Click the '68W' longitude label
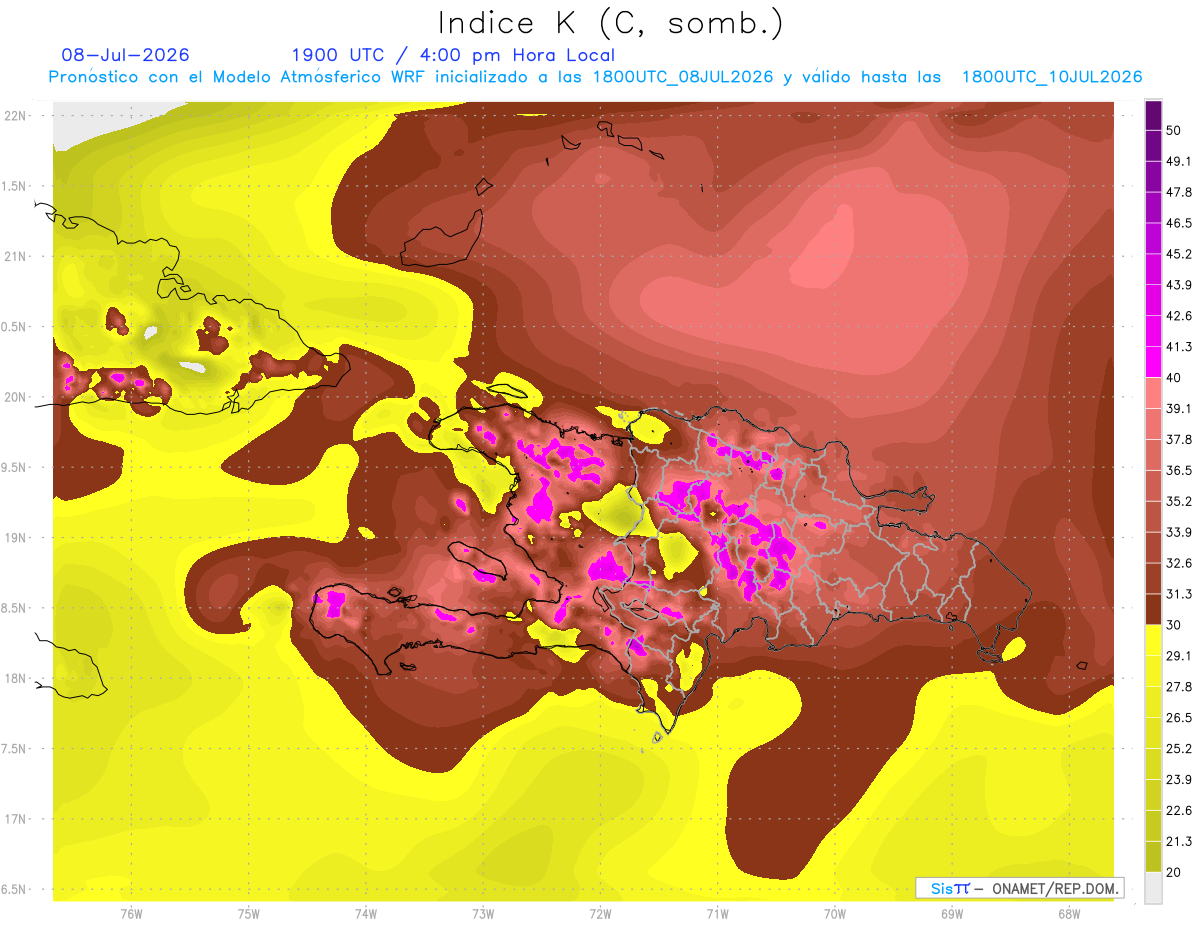This screenshot has height=927, width=1200. [x=1069, y=914]
